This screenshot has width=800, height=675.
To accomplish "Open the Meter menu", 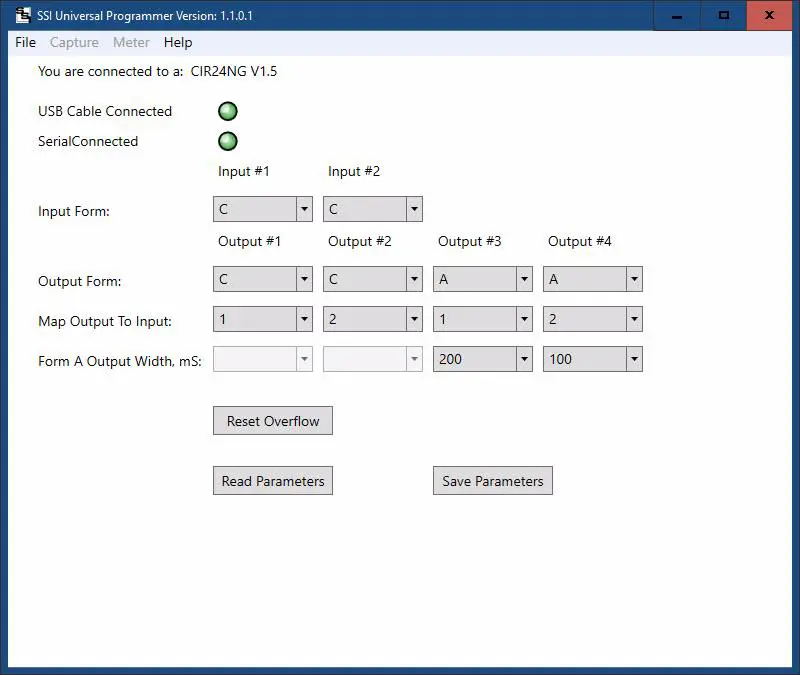I will [x=131, y=42].
